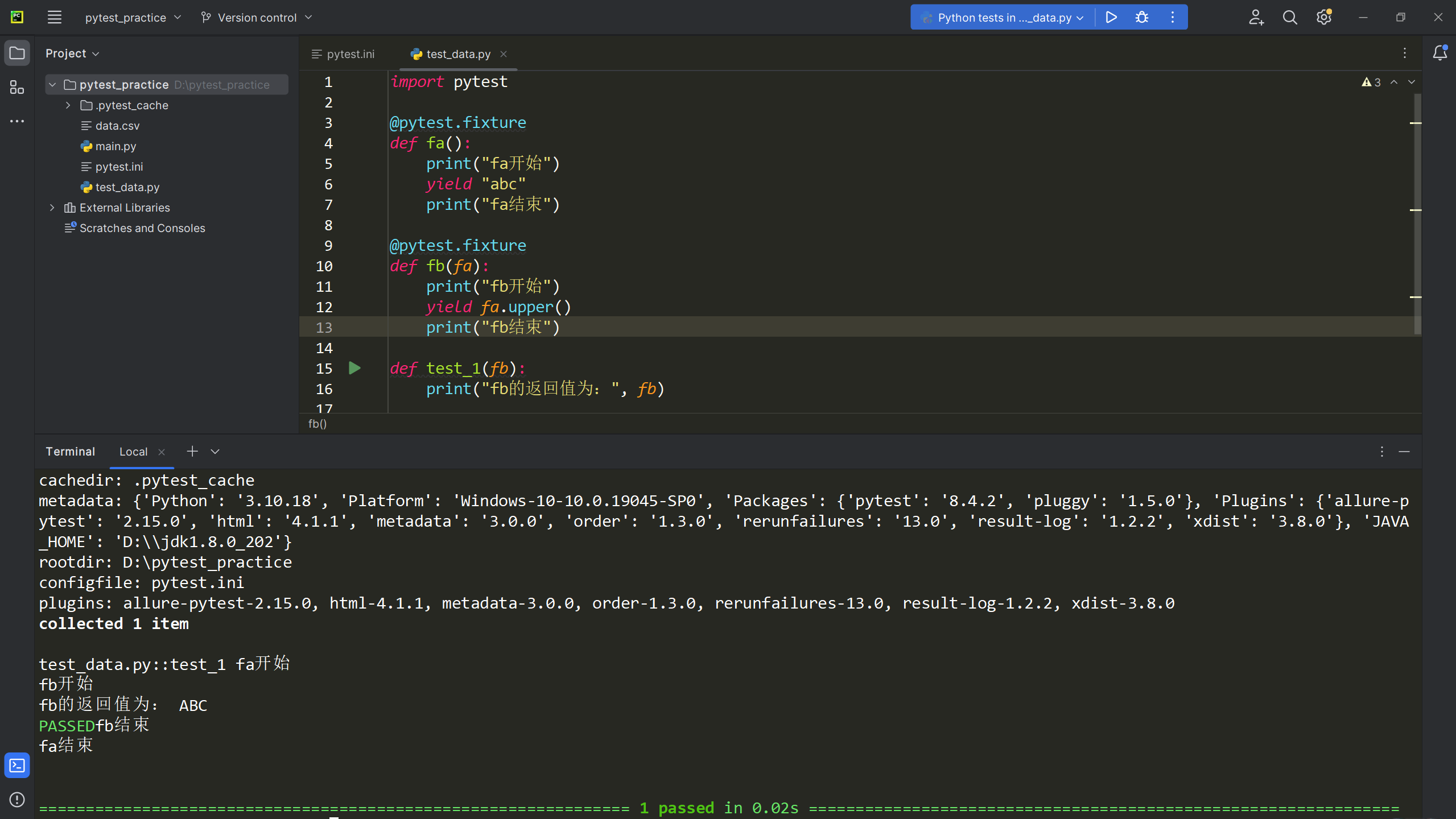This screenshot has width=1456, height=819.
Task: Open Version control dropdown
Action: [257, 17]
